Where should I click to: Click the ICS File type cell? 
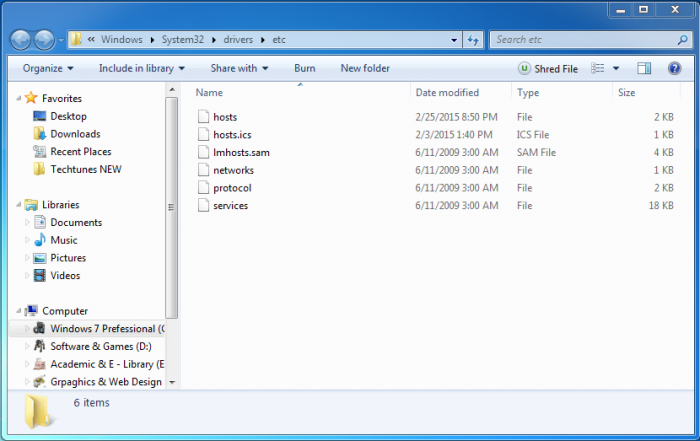[x=533, y=135]
